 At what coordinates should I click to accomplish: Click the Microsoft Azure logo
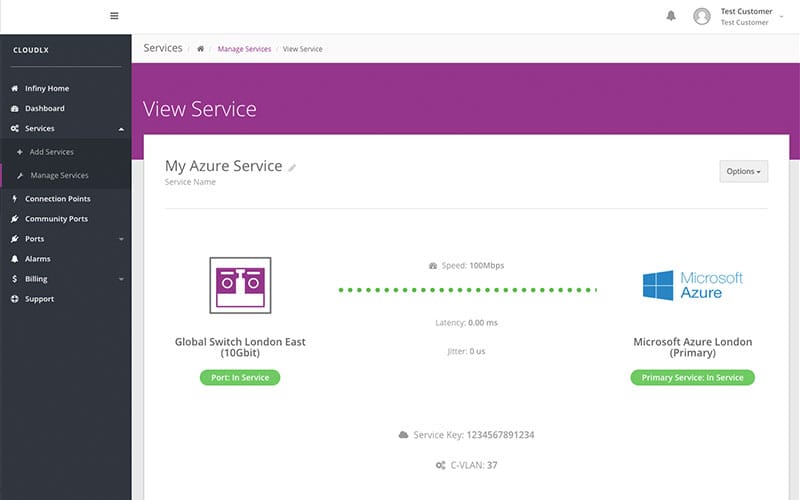pyautogui.click(x=692, y=285)
